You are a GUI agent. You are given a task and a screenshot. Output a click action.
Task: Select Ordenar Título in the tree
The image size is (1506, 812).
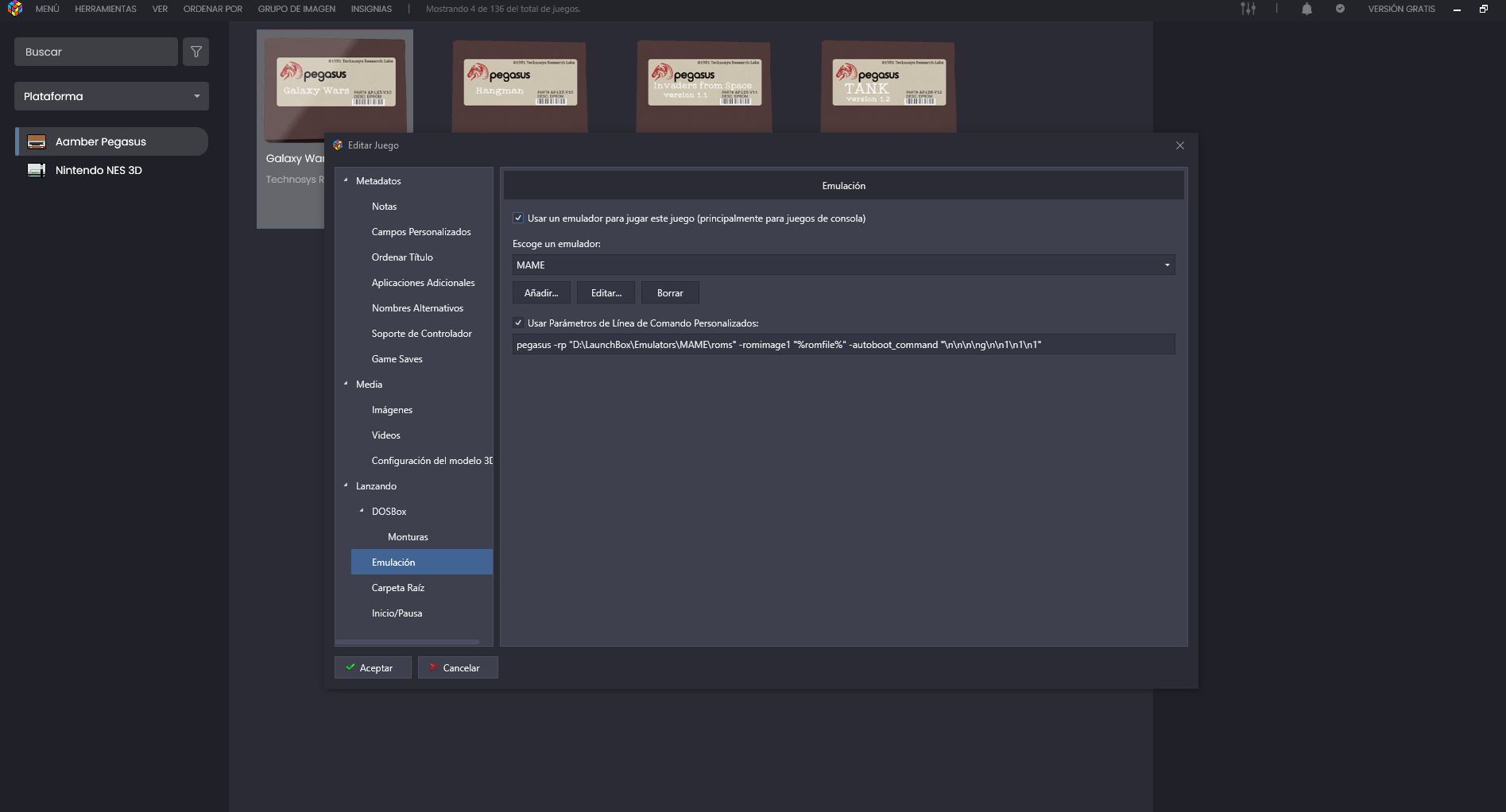coord(402,257)
